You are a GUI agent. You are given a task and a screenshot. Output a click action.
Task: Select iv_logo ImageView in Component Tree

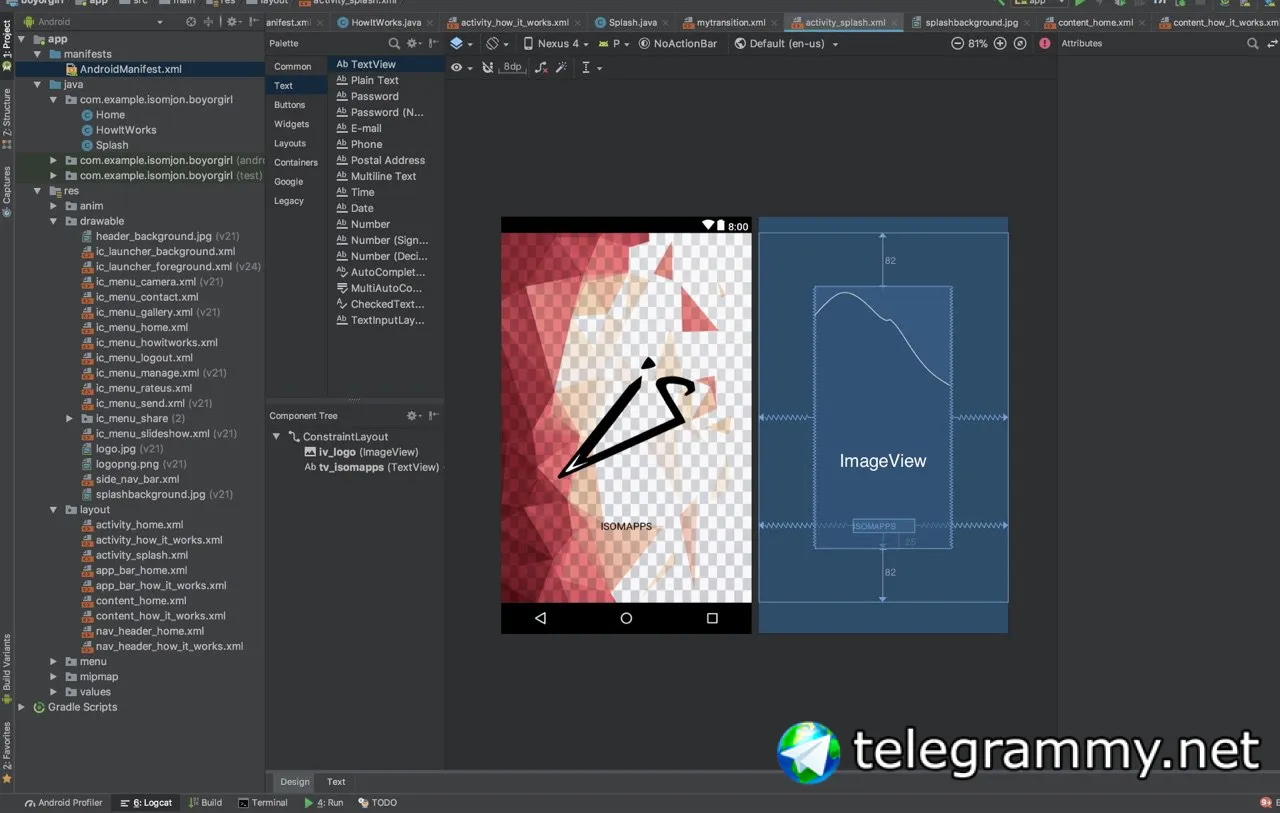pos(361,452)
